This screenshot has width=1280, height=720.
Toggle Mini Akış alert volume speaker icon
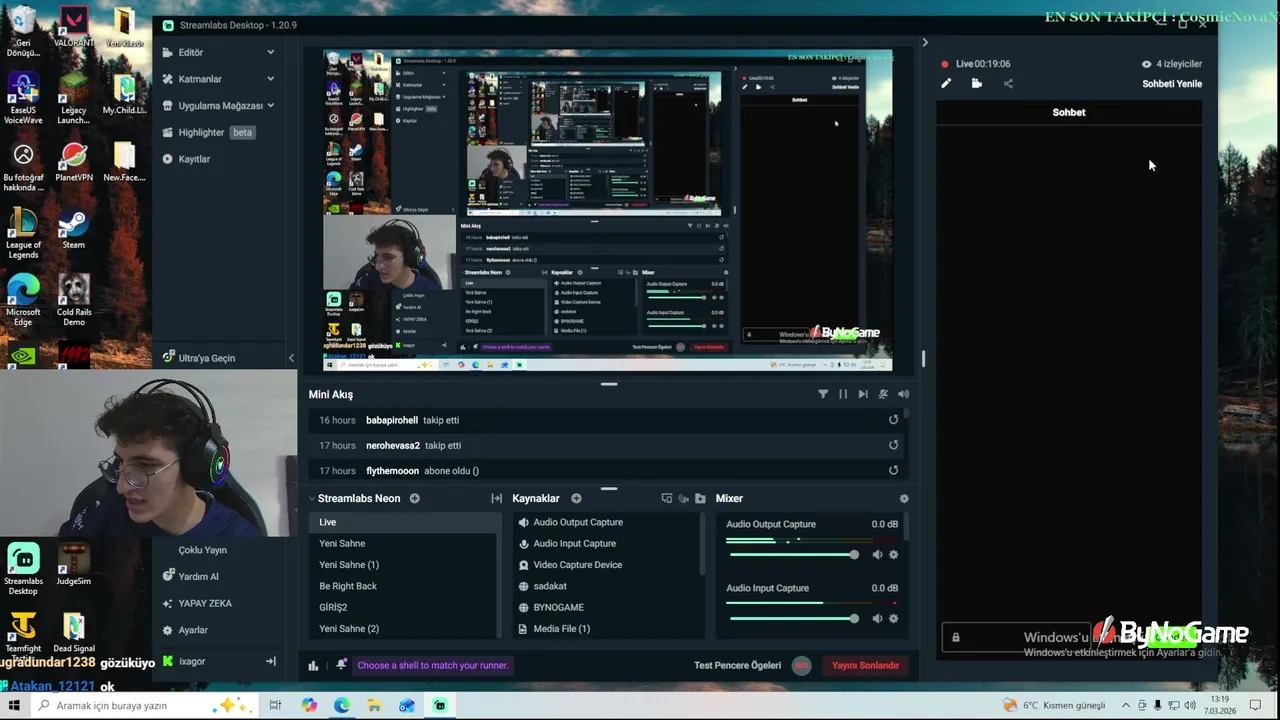pos(903,394)
